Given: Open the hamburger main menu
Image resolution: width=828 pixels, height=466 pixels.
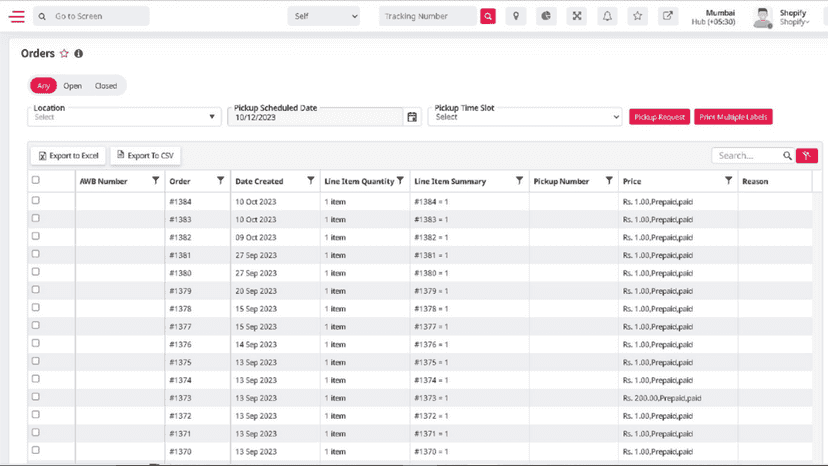Looking at the screenshot, I should 16,16.
